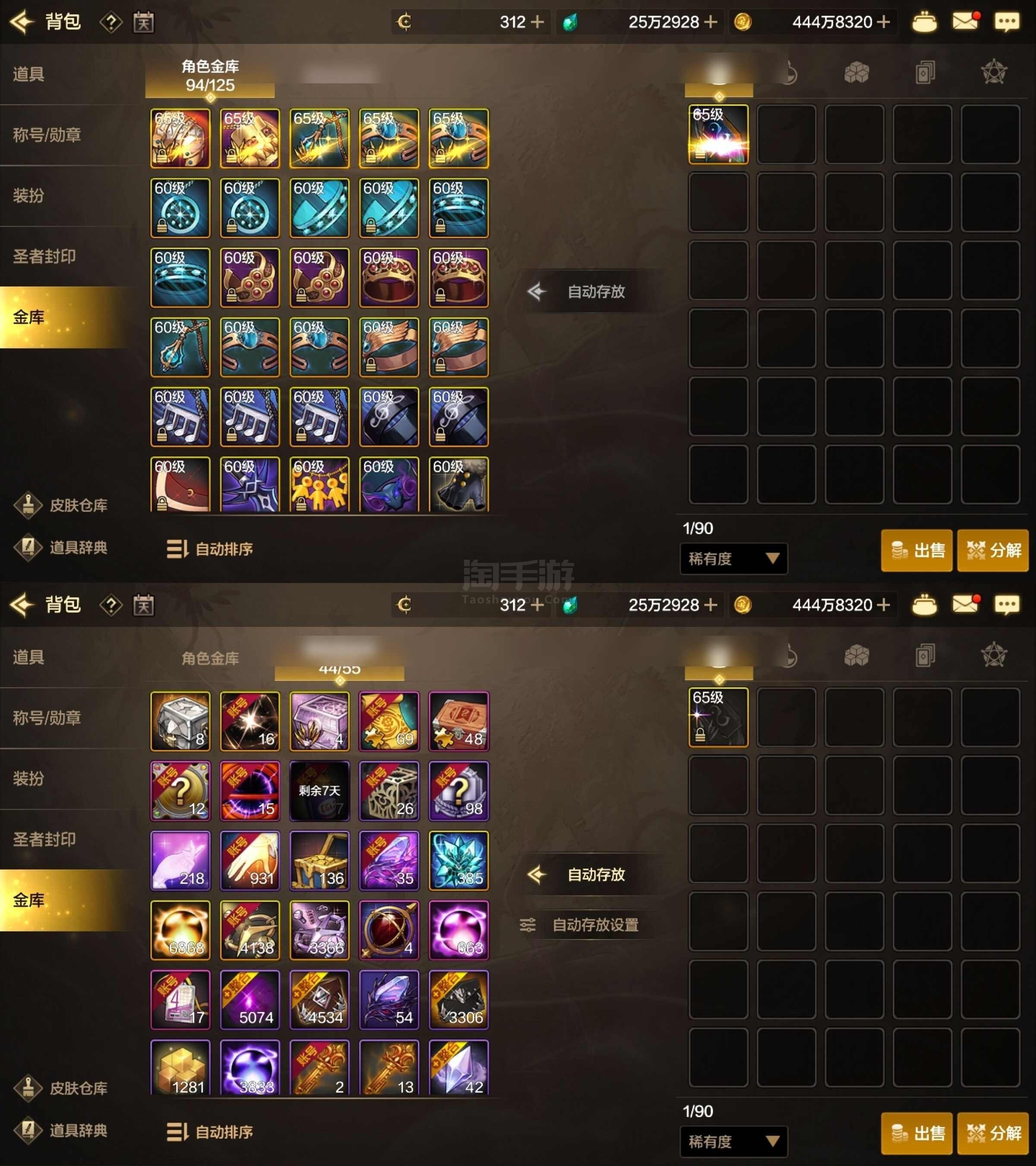Select the gold cubes item showing 1281
The width and height of the screenshot is (1036, 1166).
click(180, 1067)
